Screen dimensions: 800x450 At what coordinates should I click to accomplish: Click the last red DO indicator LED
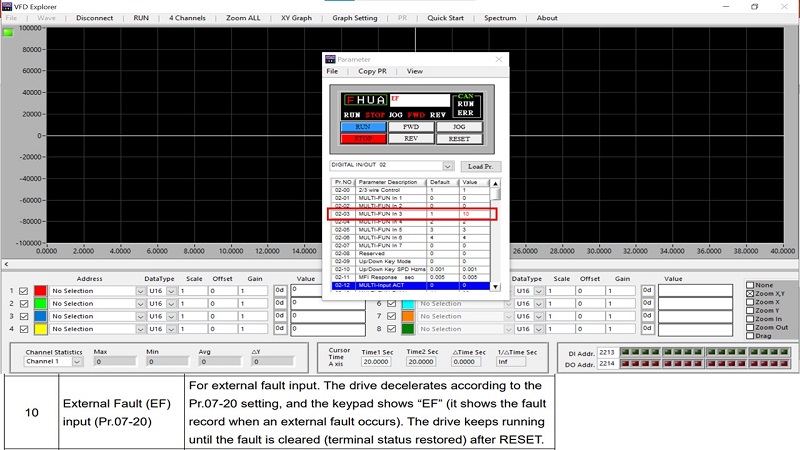785,364
